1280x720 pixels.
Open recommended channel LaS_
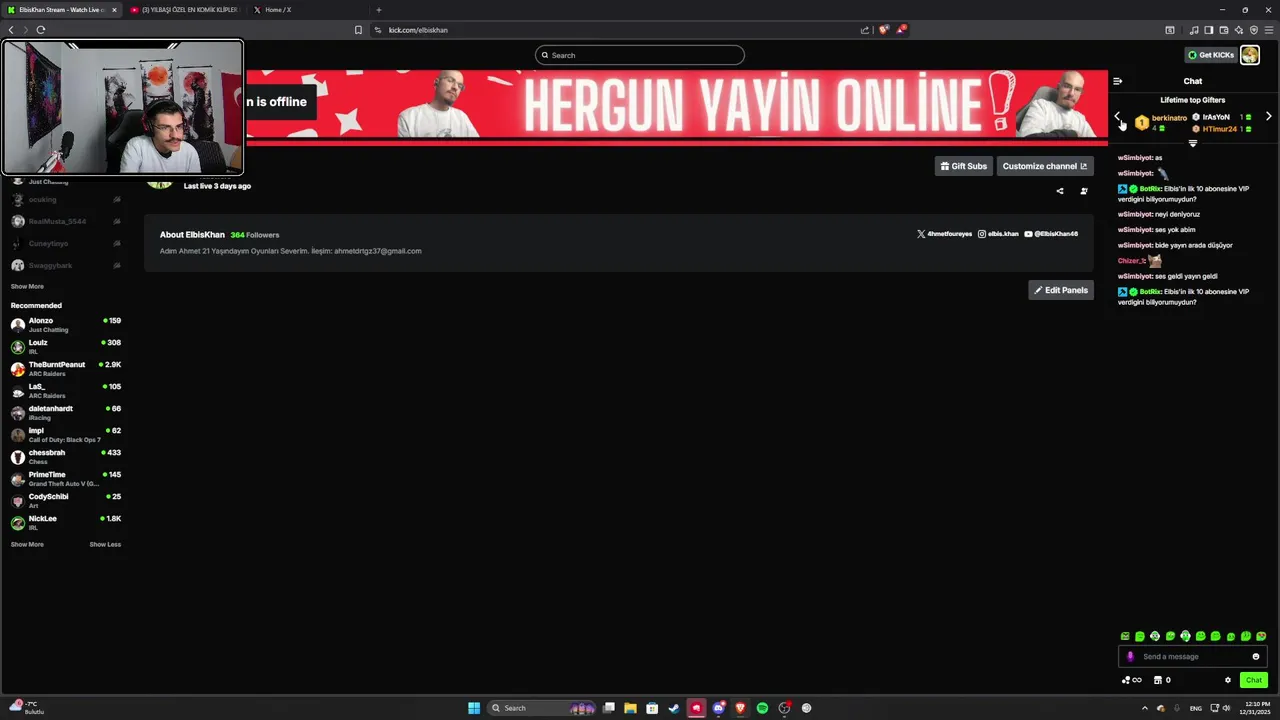pos(66,391)
